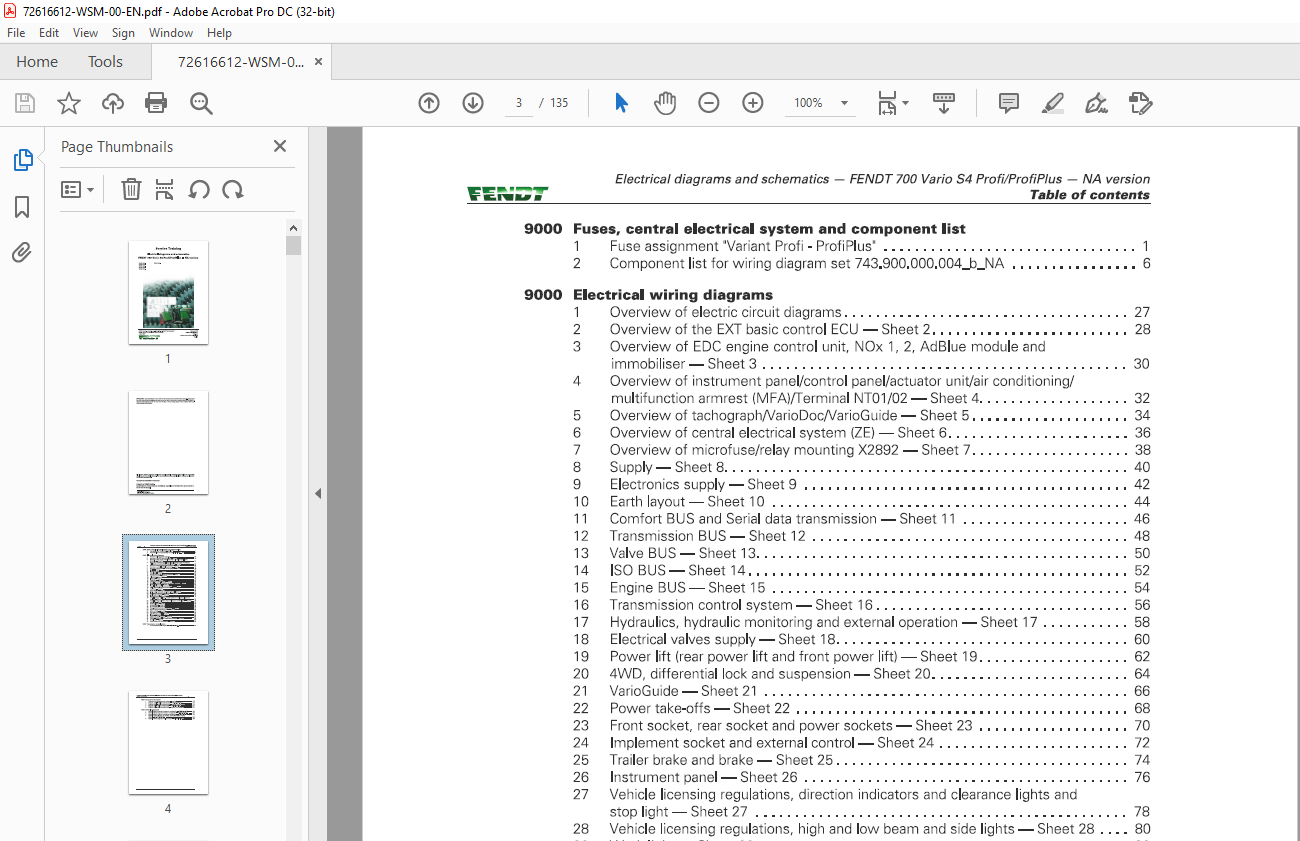Open the fit page options icon
Screen dimensions: 1300x841
(892, 103)
